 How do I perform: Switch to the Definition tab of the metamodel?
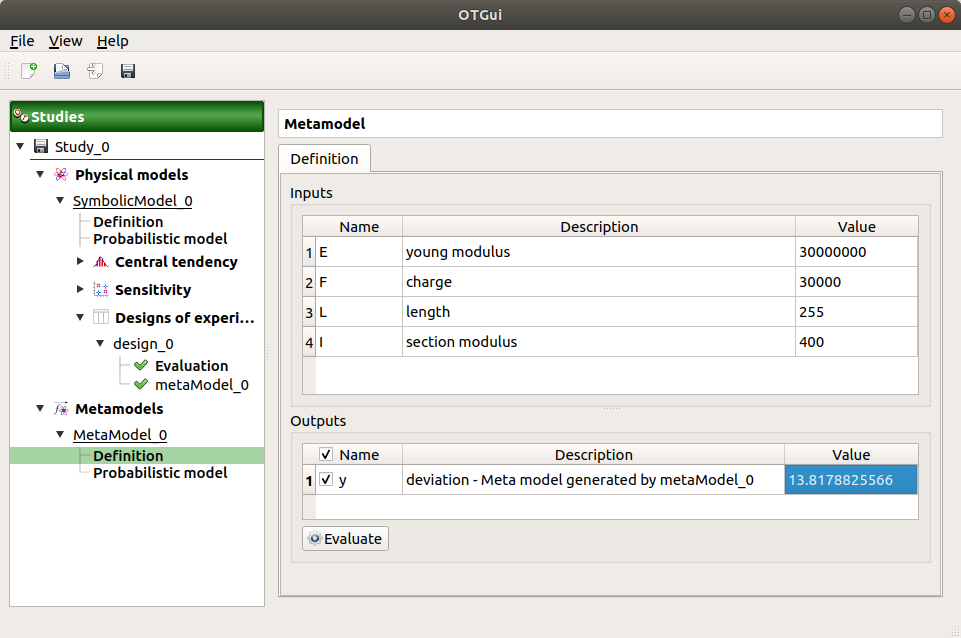[x=324, y=158]
